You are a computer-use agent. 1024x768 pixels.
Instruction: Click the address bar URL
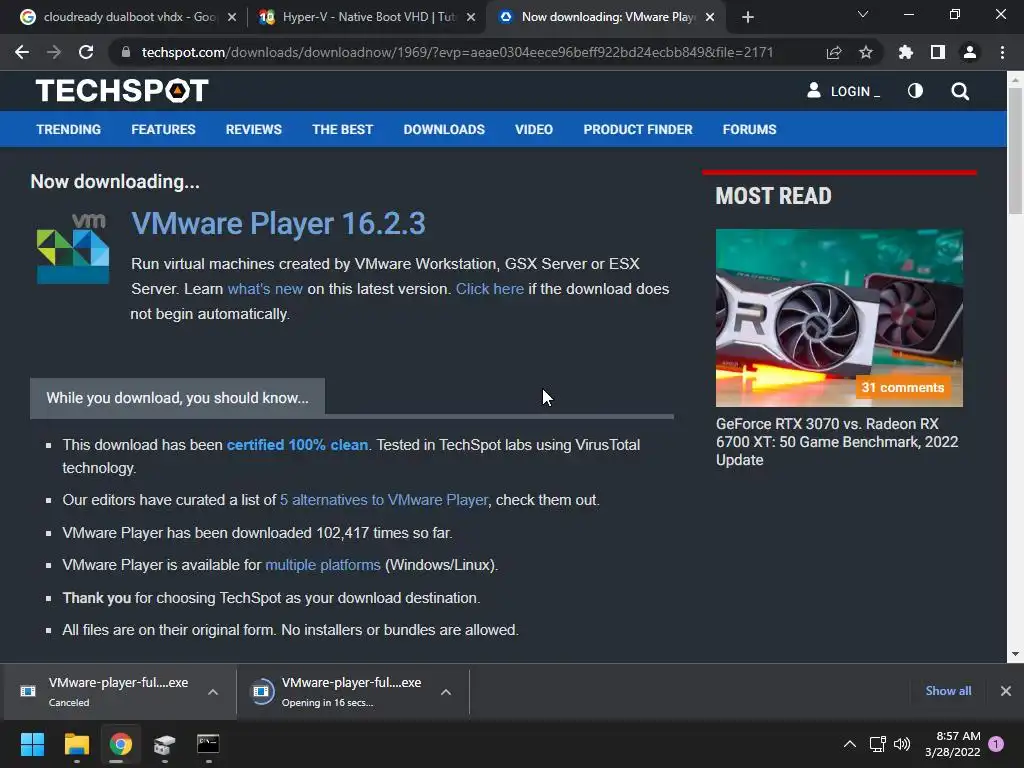[457, 52]
